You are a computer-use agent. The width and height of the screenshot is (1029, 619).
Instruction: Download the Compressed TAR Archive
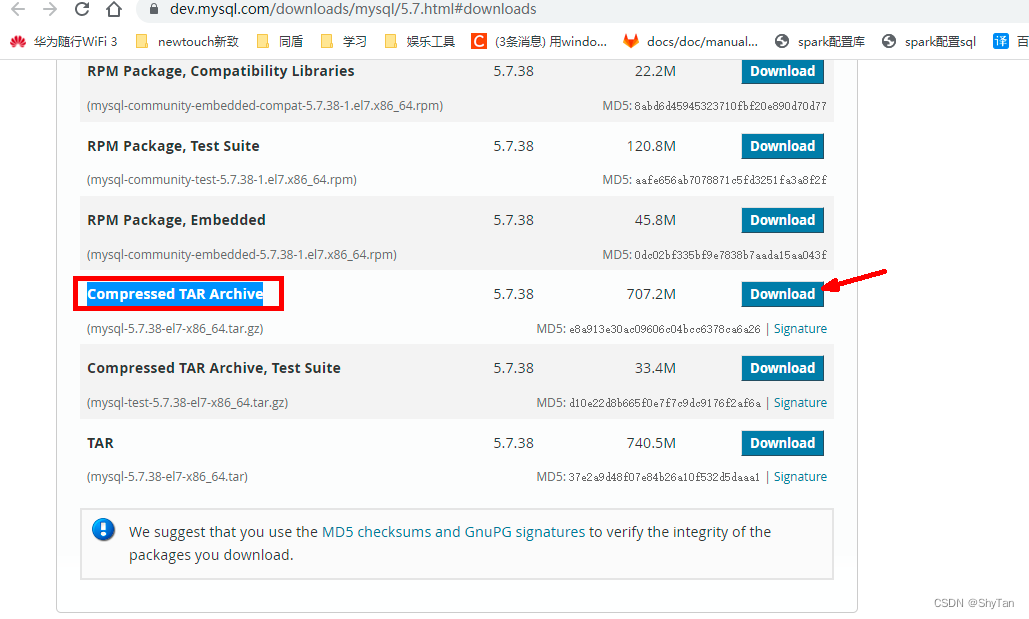[x=782, y=293]
